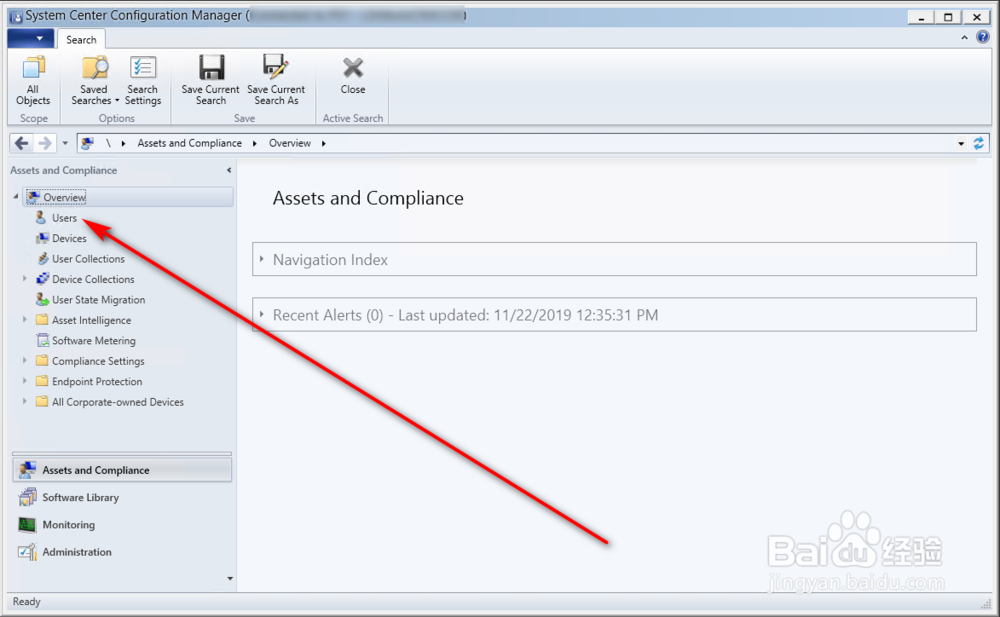Select Device Collections in the tree
Image resolution: width=1000 pixels, height=617 pixels.
coord(93,279)
